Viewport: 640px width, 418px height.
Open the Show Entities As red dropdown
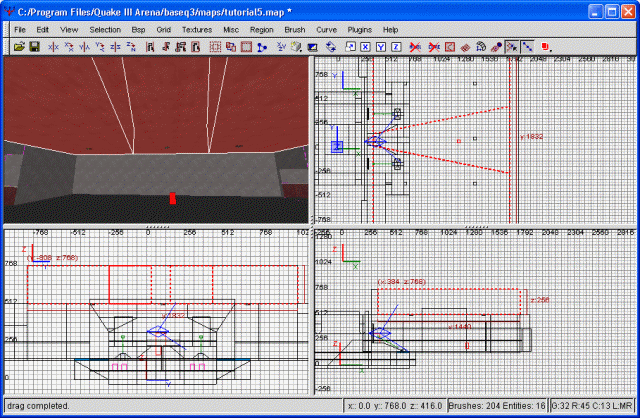pos(546,47)
